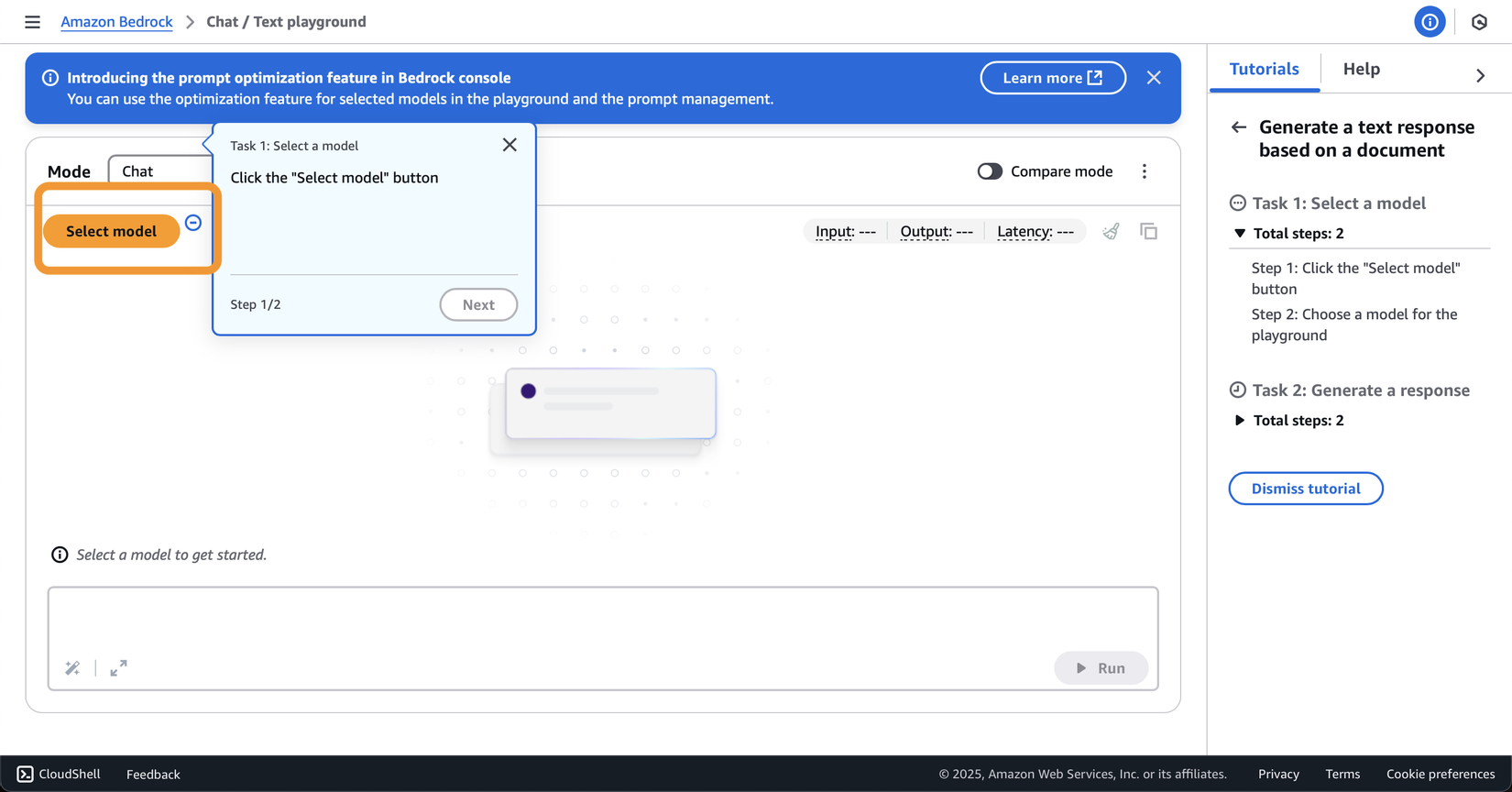Dismiss the prompt optimization banner

click(1154, 78)
